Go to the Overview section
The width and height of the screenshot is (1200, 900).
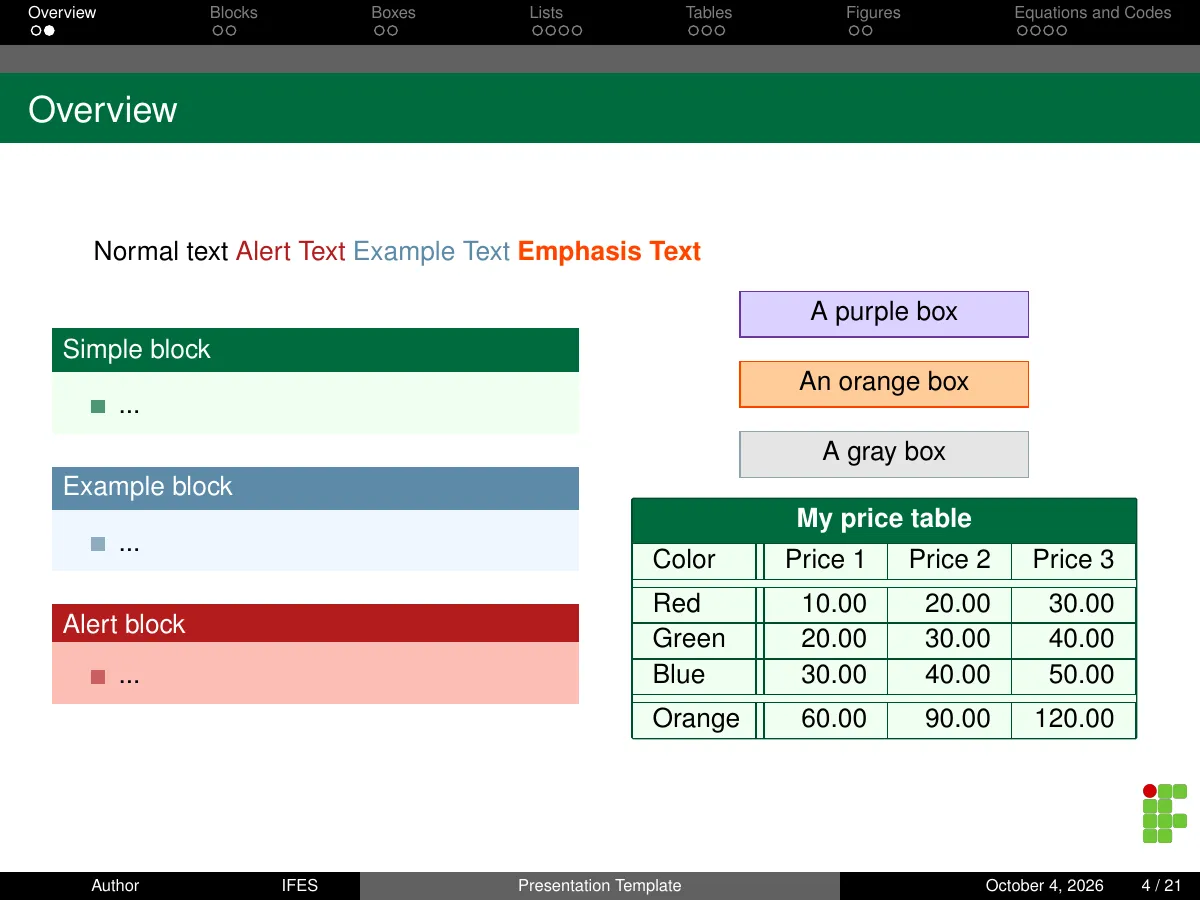click(x=62, y=13)
